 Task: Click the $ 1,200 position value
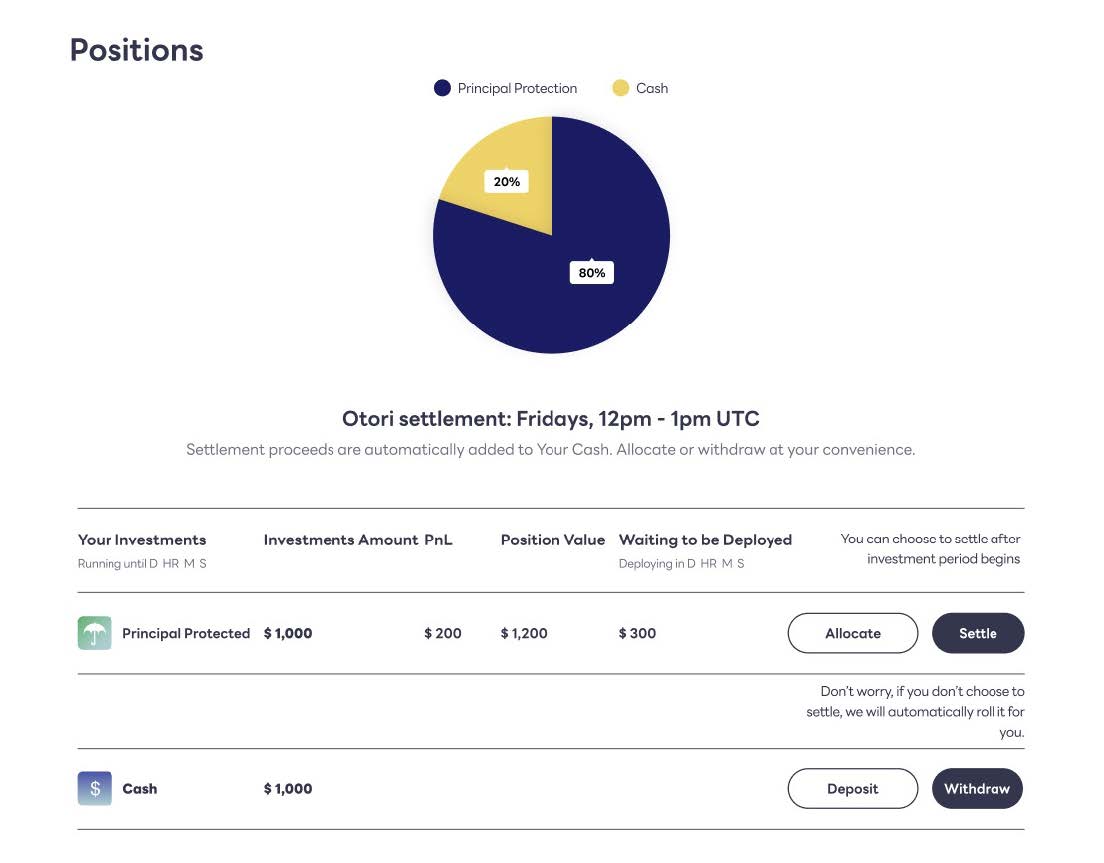(x=524, y=633)
